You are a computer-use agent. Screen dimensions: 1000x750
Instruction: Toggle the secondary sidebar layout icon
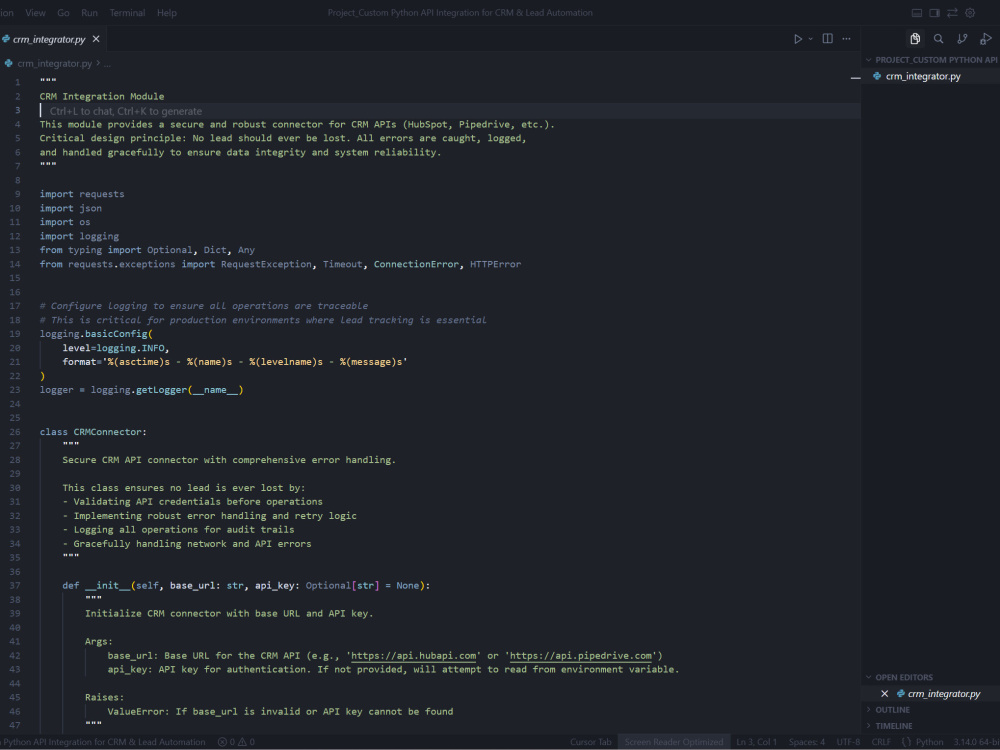(x=934, y=13)
